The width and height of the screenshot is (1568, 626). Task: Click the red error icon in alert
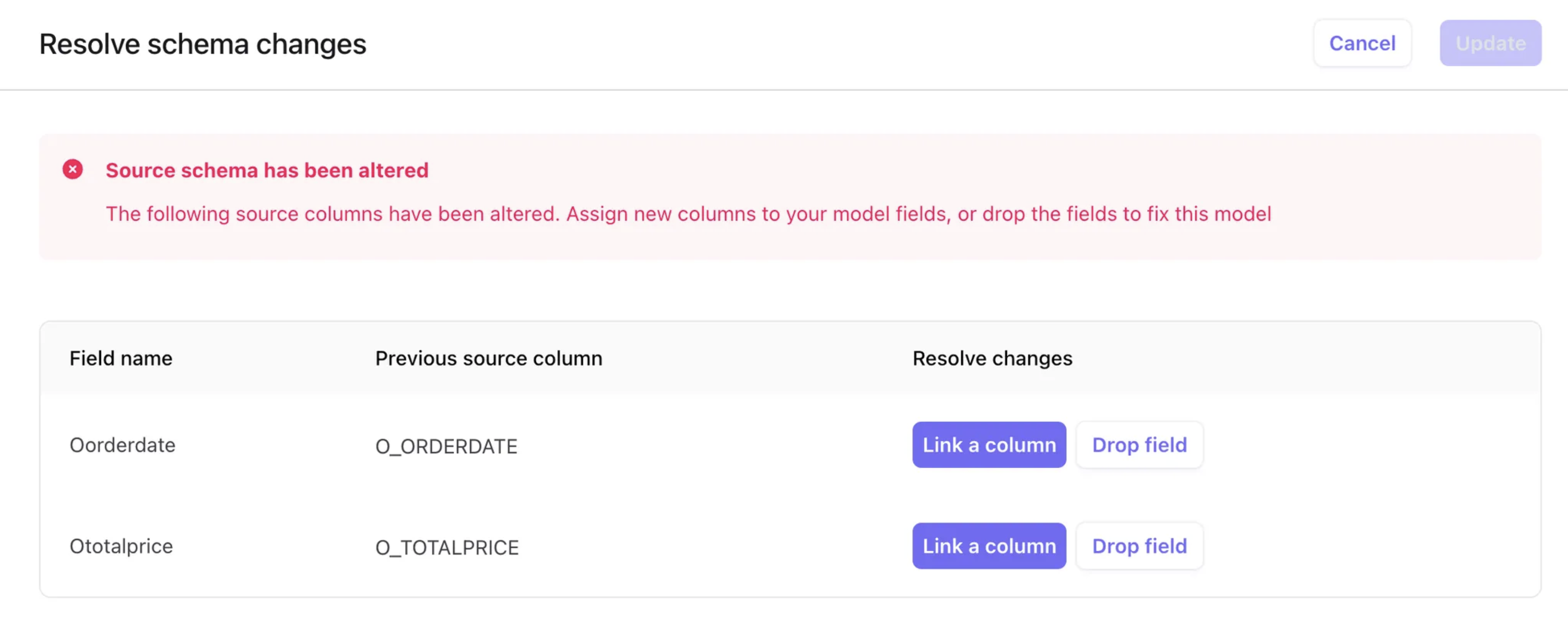[x=73, y=169]
